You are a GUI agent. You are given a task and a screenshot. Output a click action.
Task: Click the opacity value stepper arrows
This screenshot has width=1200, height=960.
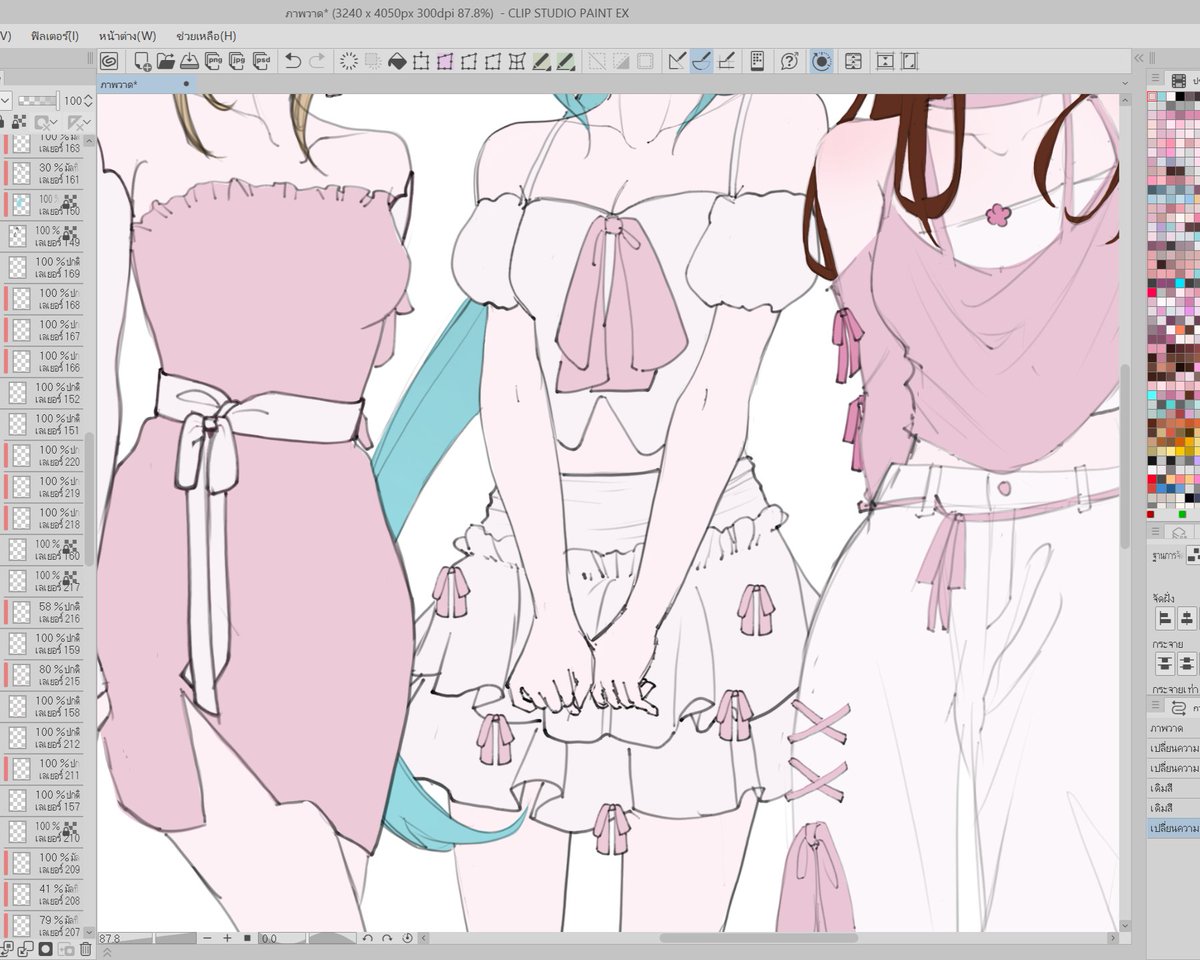pyautogui.click(x=89, y=101)
